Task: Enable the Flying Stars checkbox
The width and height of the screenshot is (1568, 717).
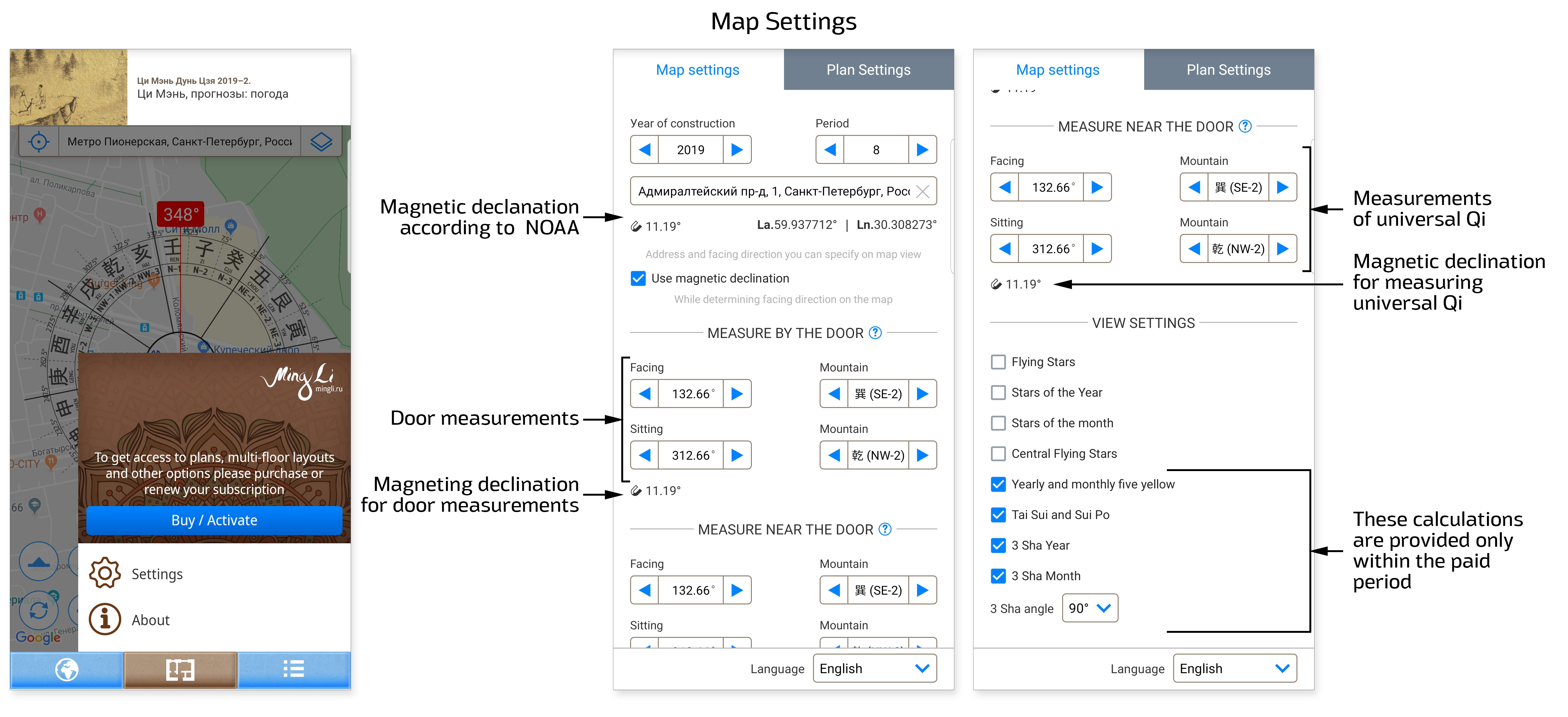Action: coord(998,362)
